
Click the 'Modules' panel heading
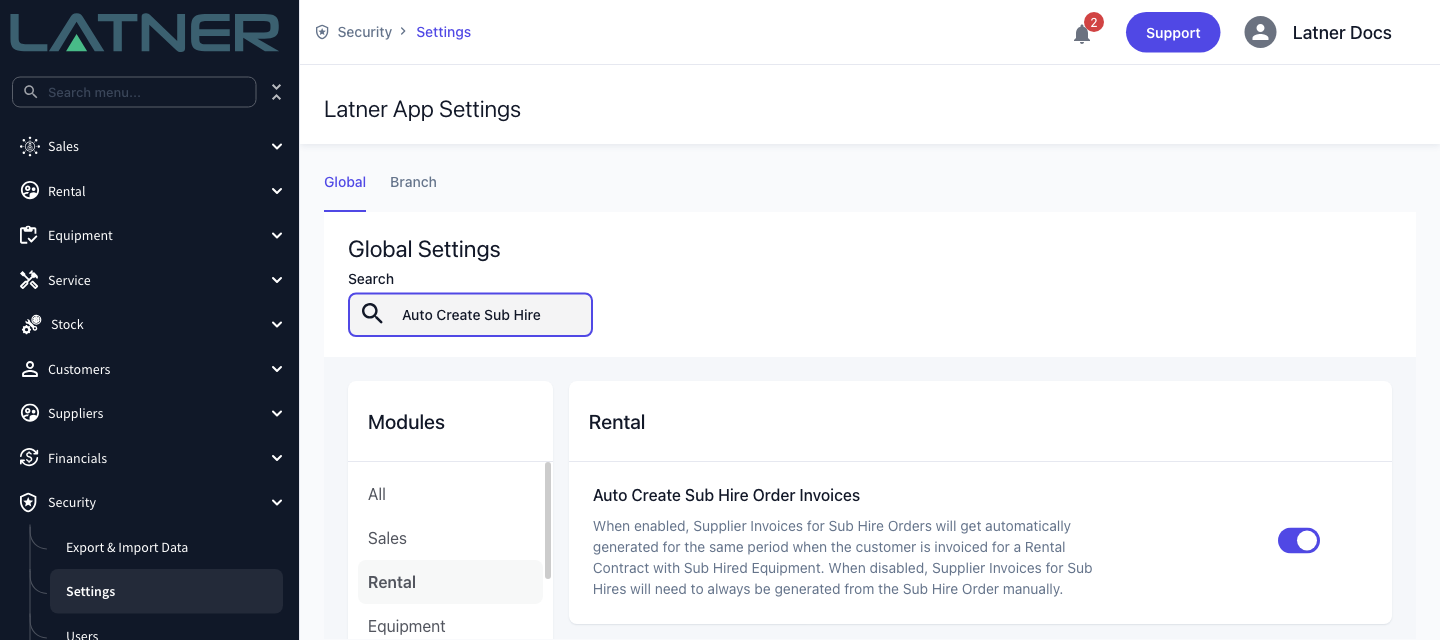406,422
